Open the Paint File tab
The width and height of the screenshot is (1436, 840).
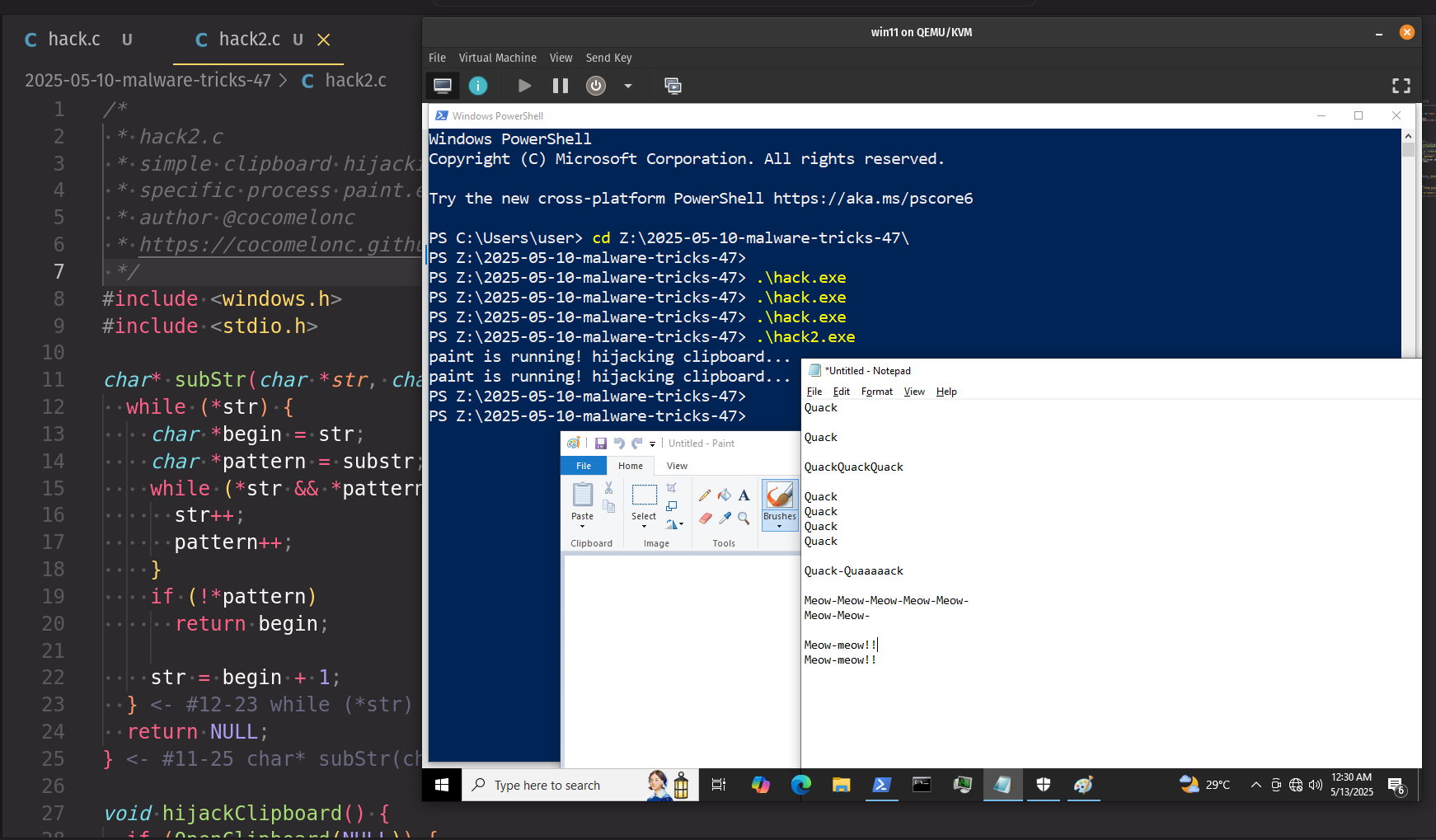pos(584,466)
